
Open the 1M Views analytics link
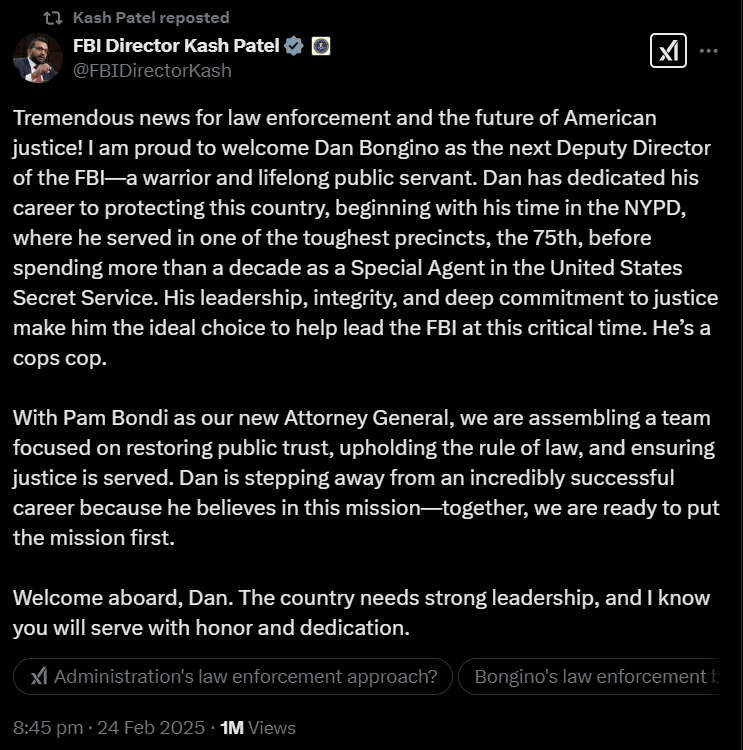257,728
